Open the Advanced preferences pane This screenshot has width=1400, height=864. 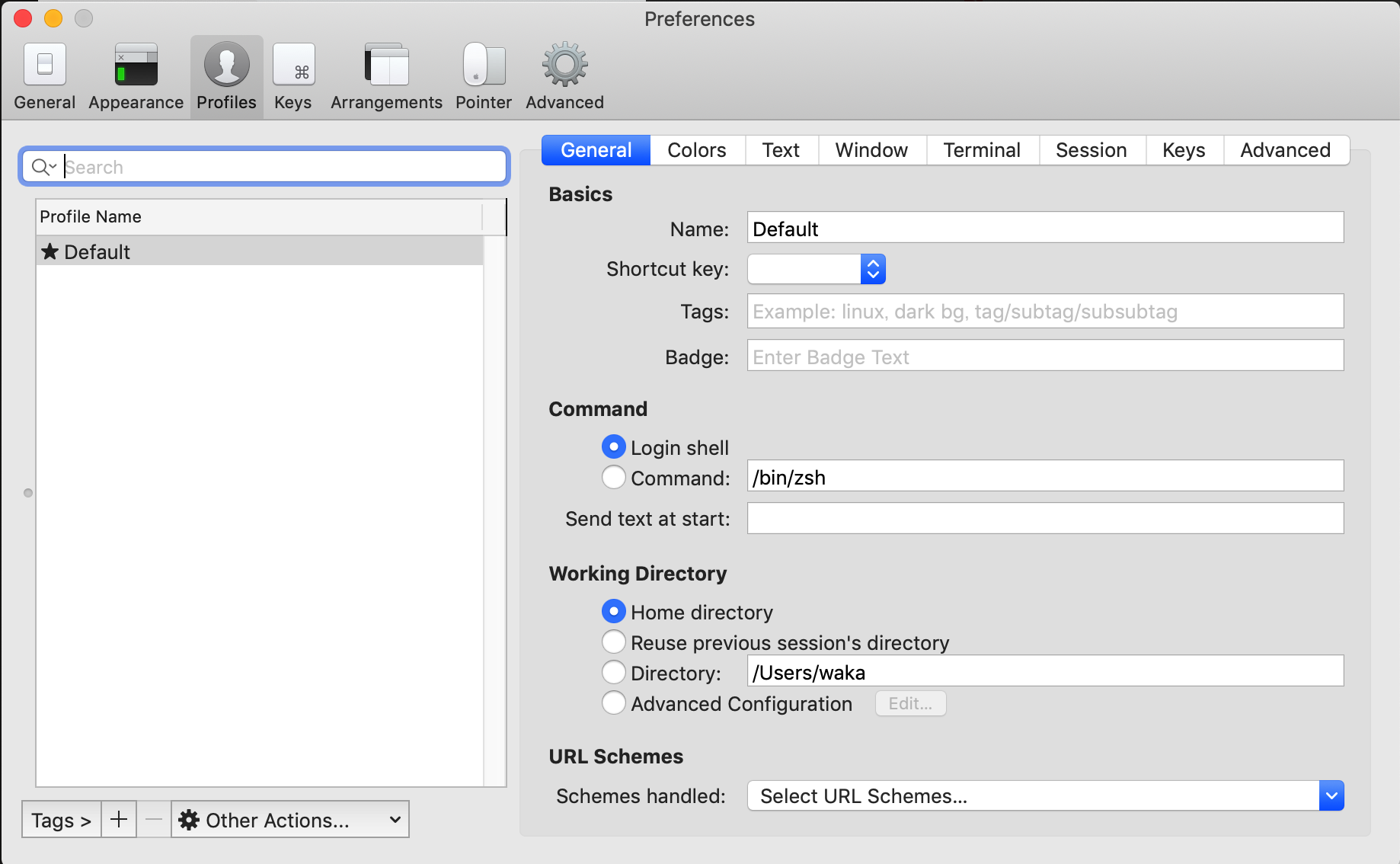[563, 75]
